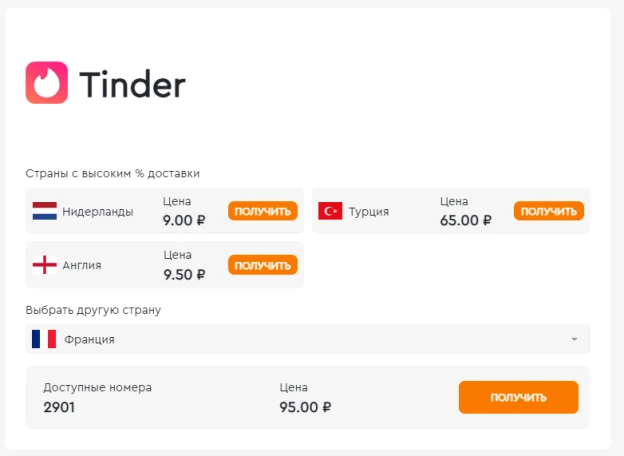Click the 95.00 ₽ France price
The width and height of the screenshot is (624, 456).
[x=305, y=407]
